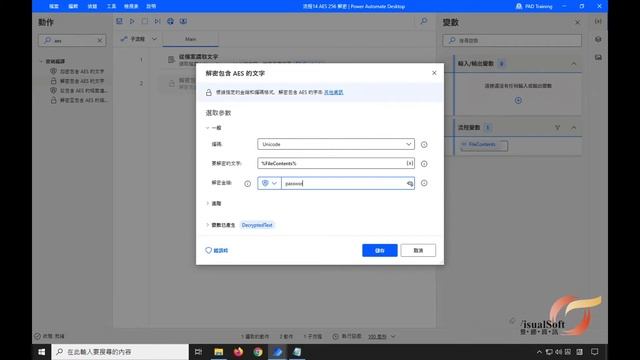This screenshot has height=360, width=640.
Task: Open File Explorer from the taskbar
Action: (219, 352)
